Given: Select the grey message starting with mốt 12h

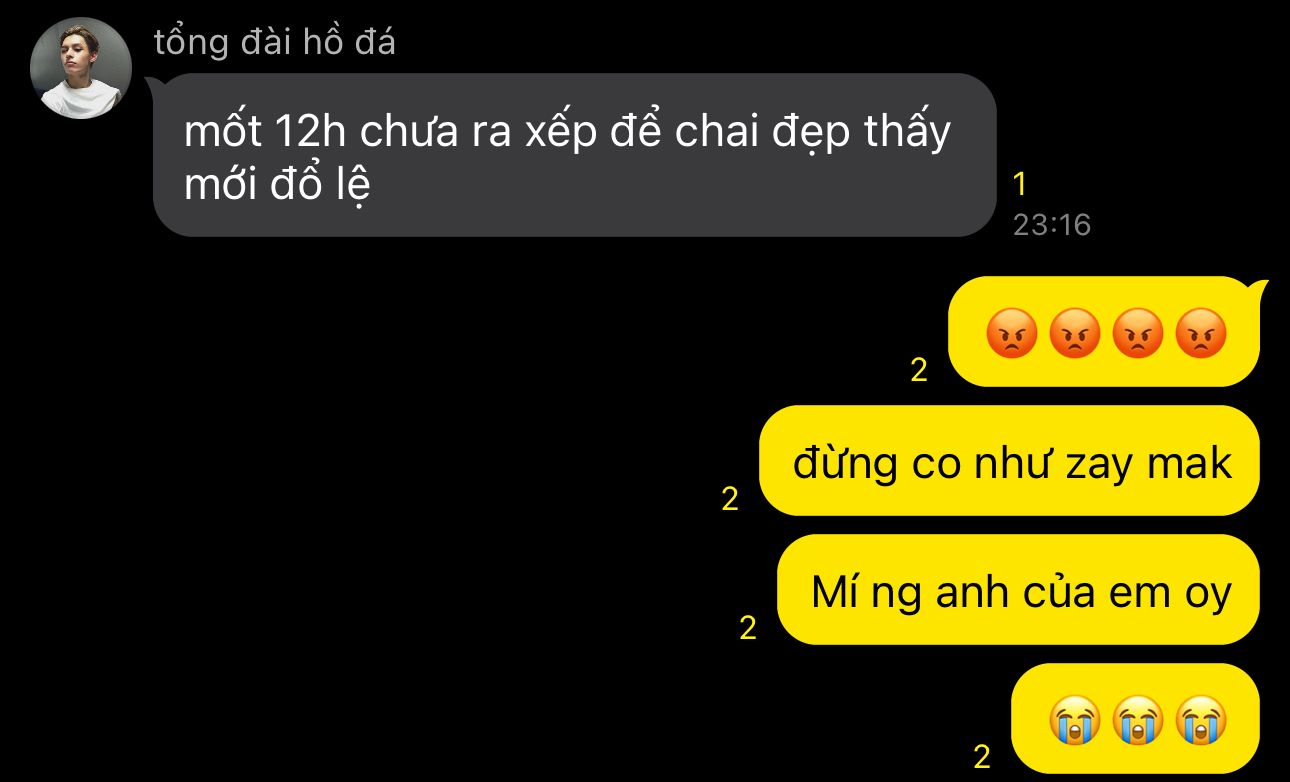Looking at the screenshot, I should 575,155.
